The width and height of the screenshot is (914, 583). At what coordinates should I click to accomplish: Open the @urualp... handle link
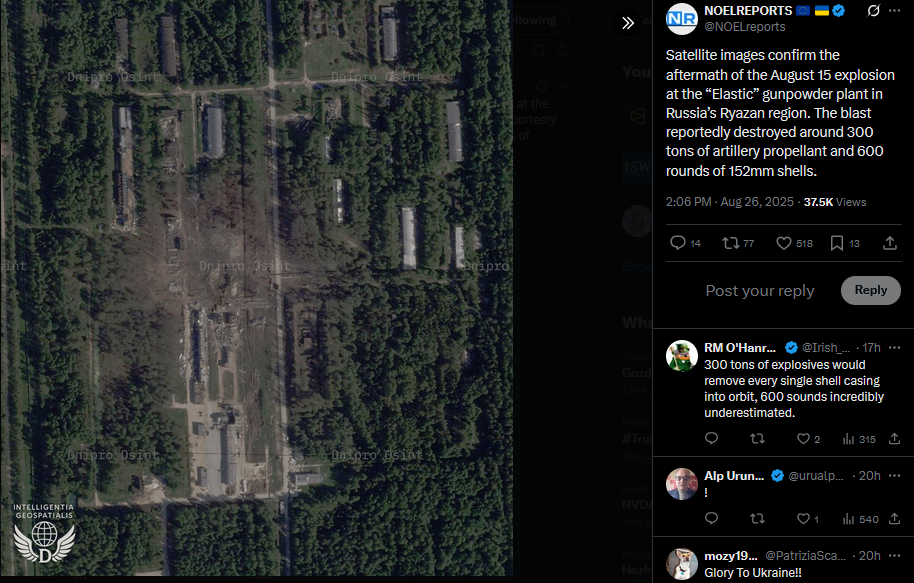point(815,476)
